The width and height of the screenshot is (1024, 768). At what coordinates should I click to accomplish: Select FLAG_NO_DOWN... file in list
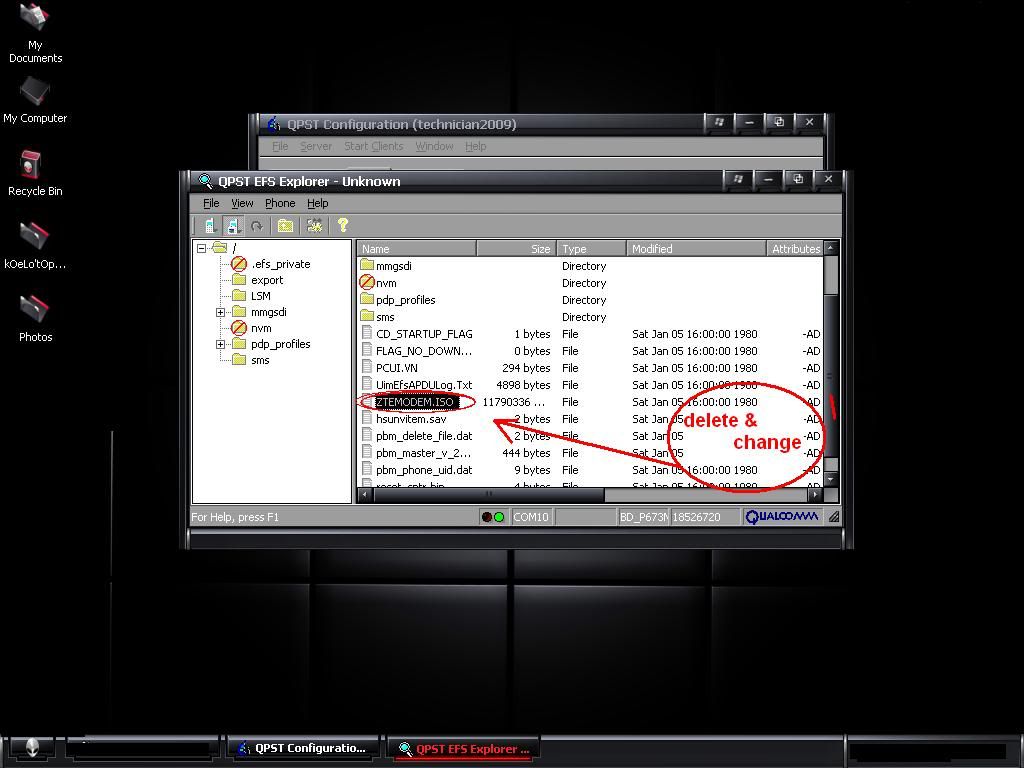[423, 351]
